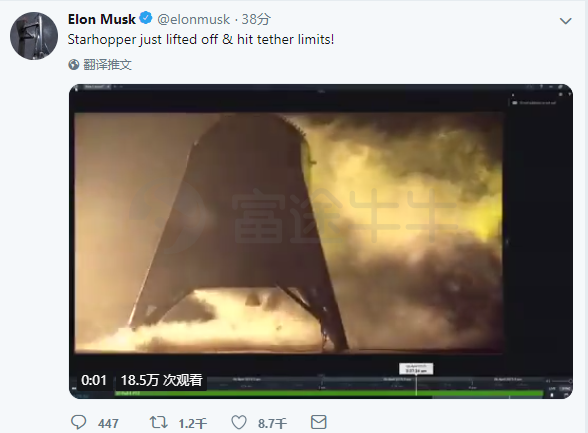588x433 pixels.
Task: Click the 18.5万 次观看 view count
Action: point(162,380)
